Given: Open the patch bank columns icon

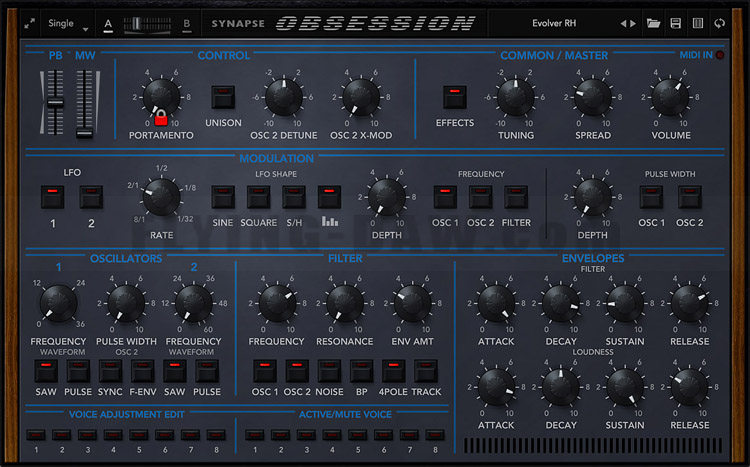Looking at the screenshot, I should pos(698,23).
